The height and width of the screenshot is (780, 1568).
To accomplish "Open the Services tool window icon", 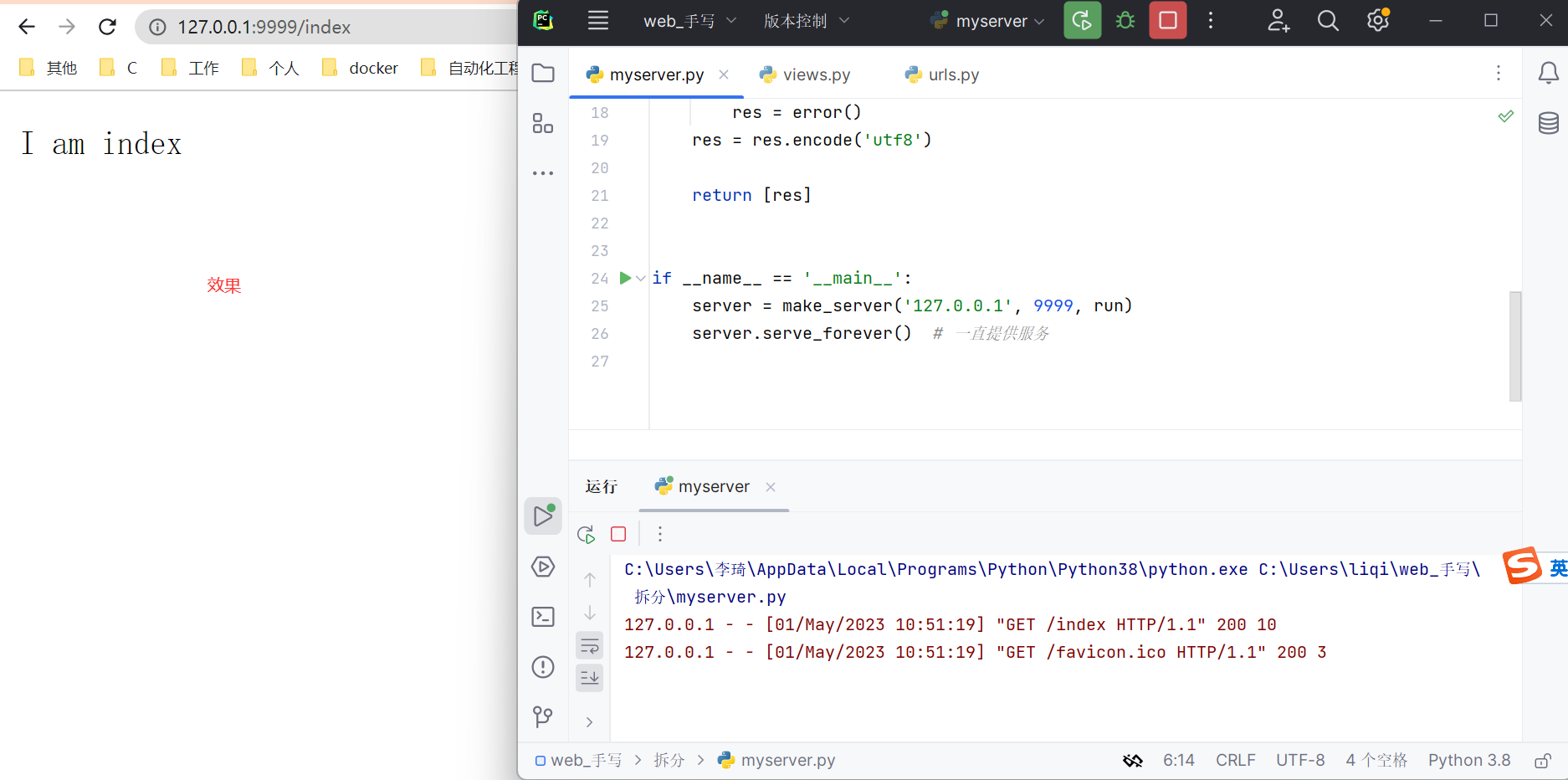I will pos(543,567).
